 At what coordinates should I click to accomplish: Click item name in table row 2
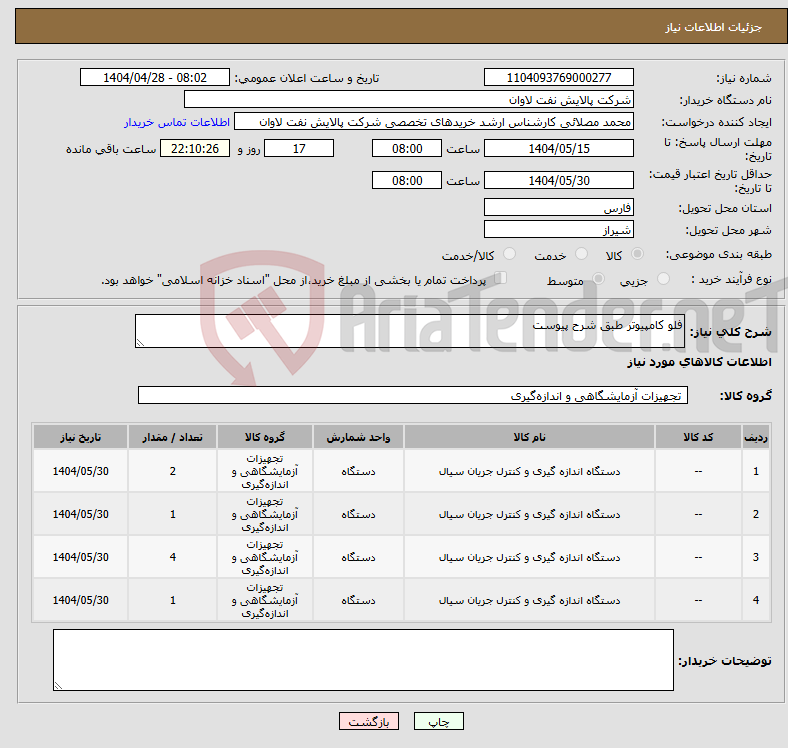coord(529,514)
